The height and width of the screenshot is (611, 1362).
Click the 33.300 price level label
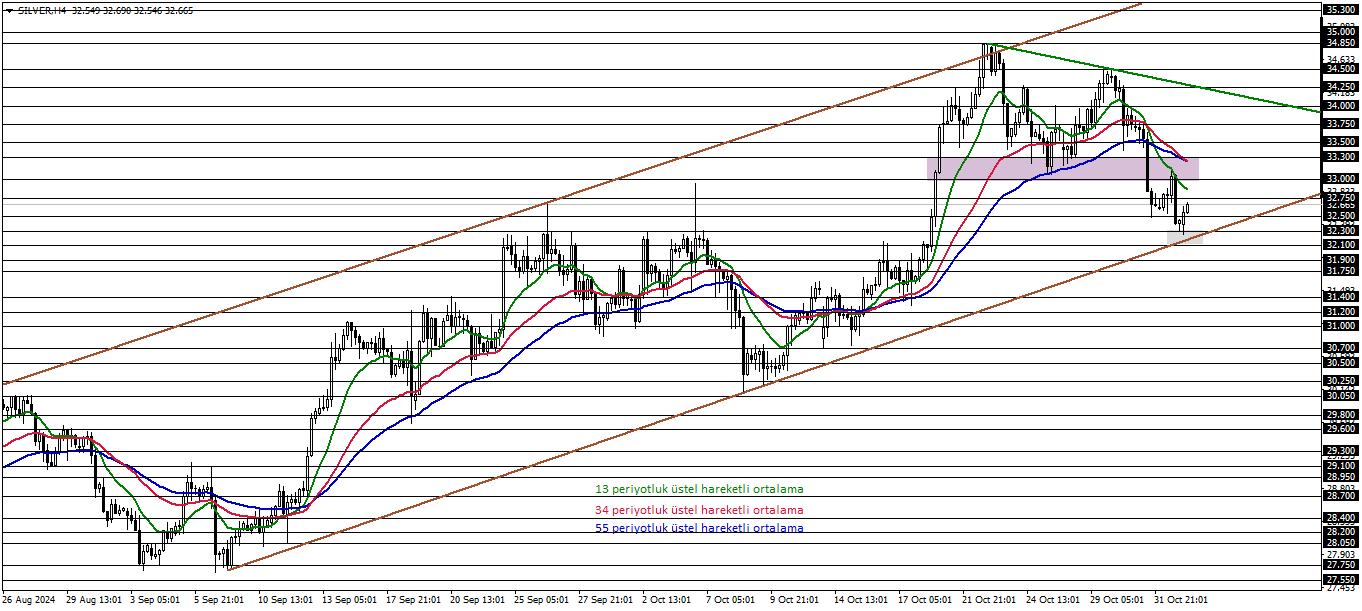pos(1340,157)
